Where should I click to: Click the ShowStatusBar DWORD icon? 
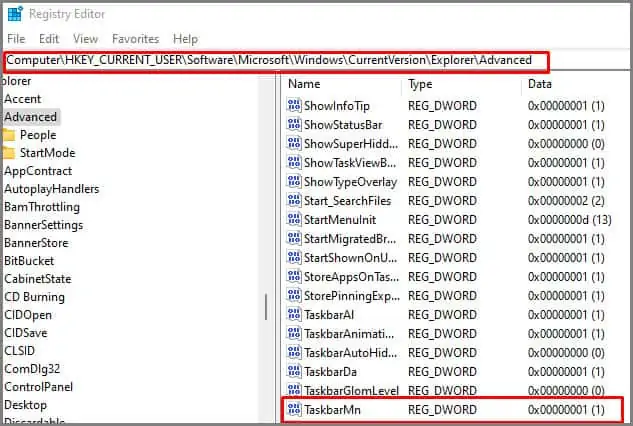[294, 124]
